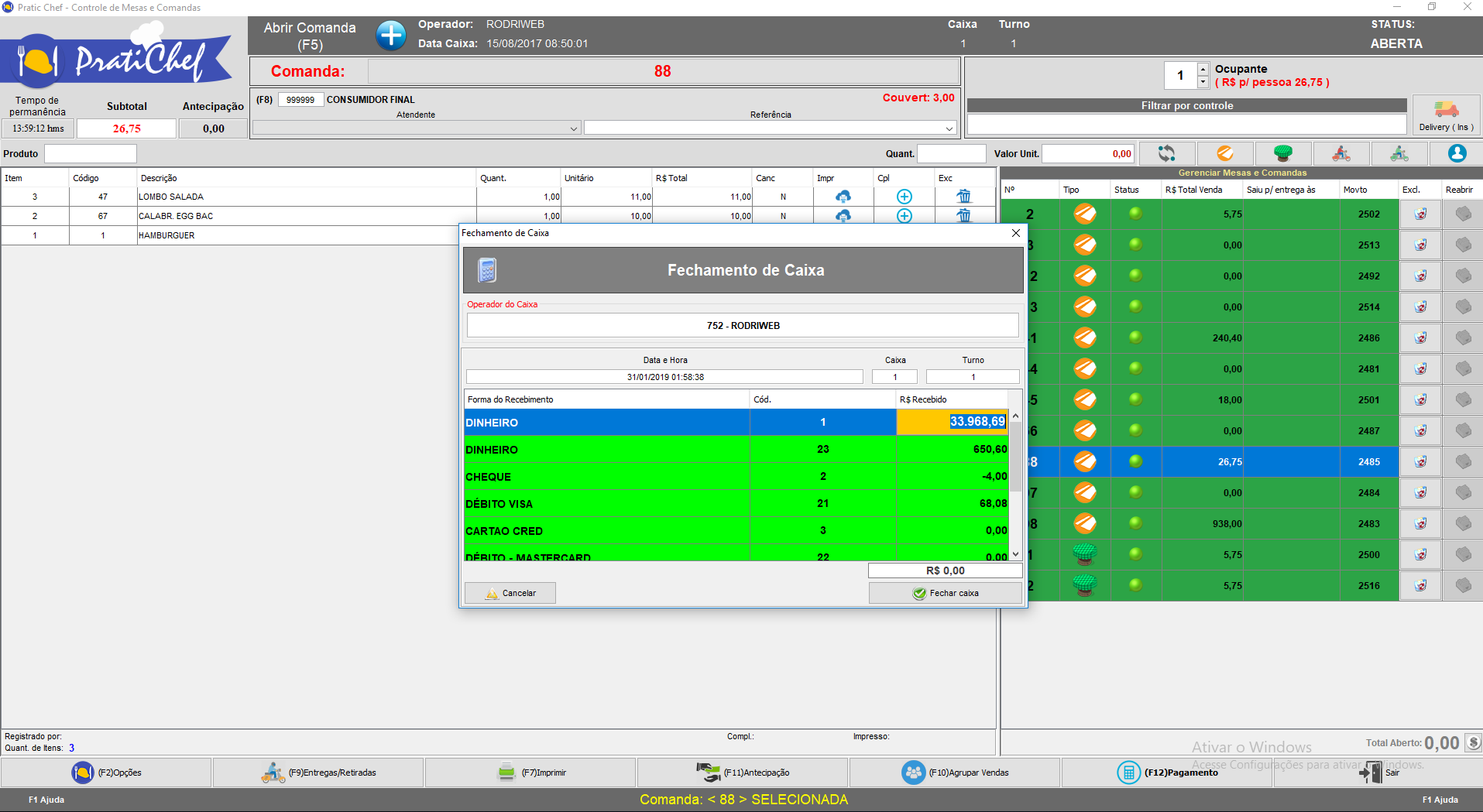Click the trash icon for LOMBO SALADA
The height and width of the screenshot is (812, 1483).
[963, 197]
